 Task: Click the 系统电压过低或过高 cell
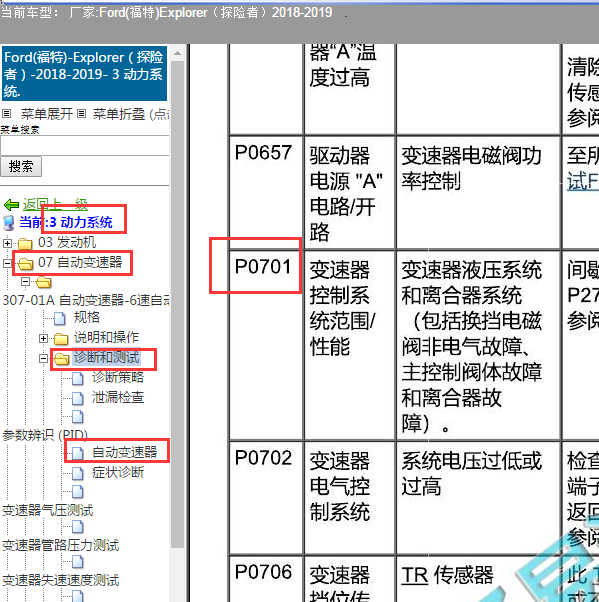click(478, 498)
